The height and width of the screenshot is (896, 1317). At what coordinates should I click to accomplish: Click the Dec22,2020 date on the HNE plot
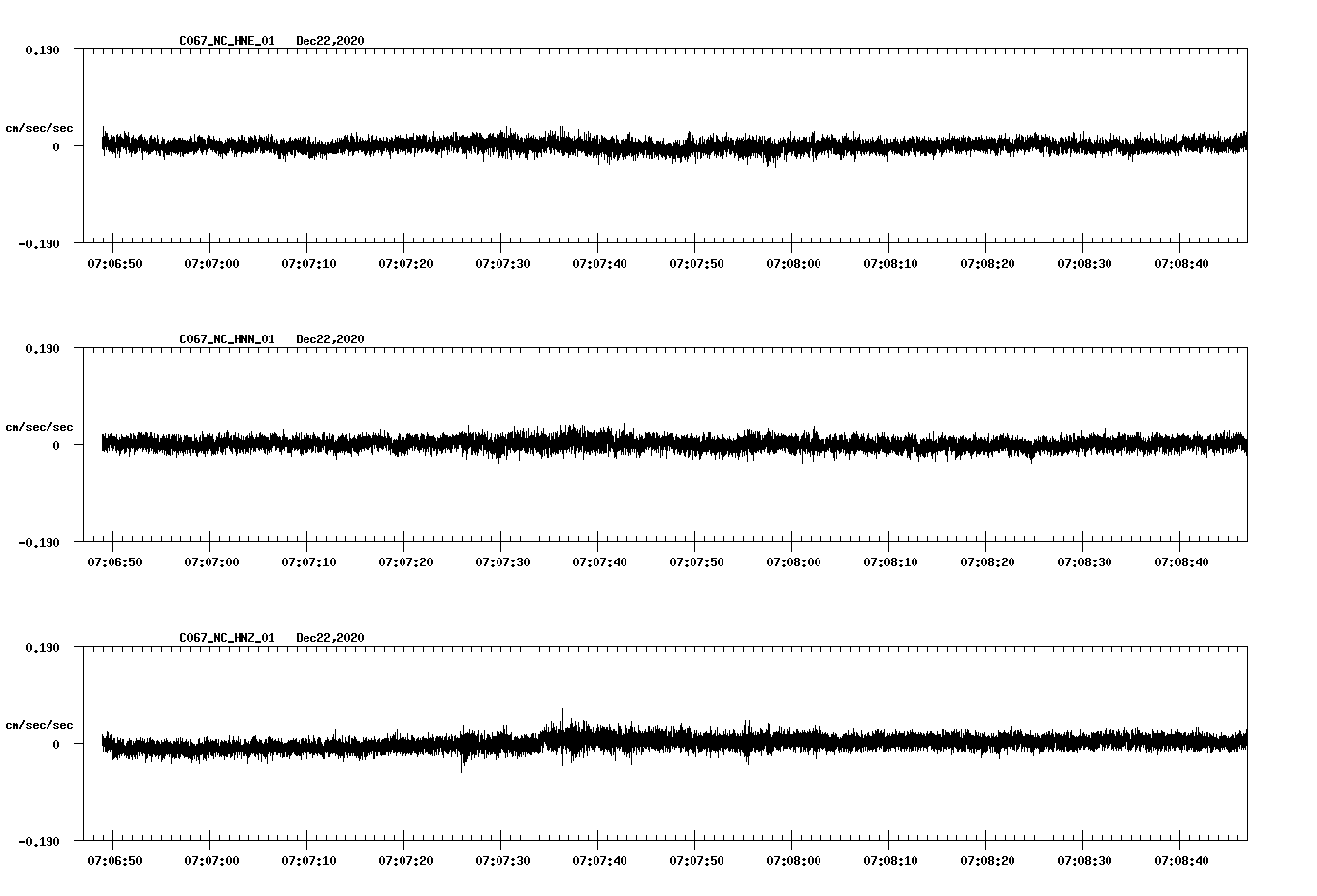(x=329, y=41)
